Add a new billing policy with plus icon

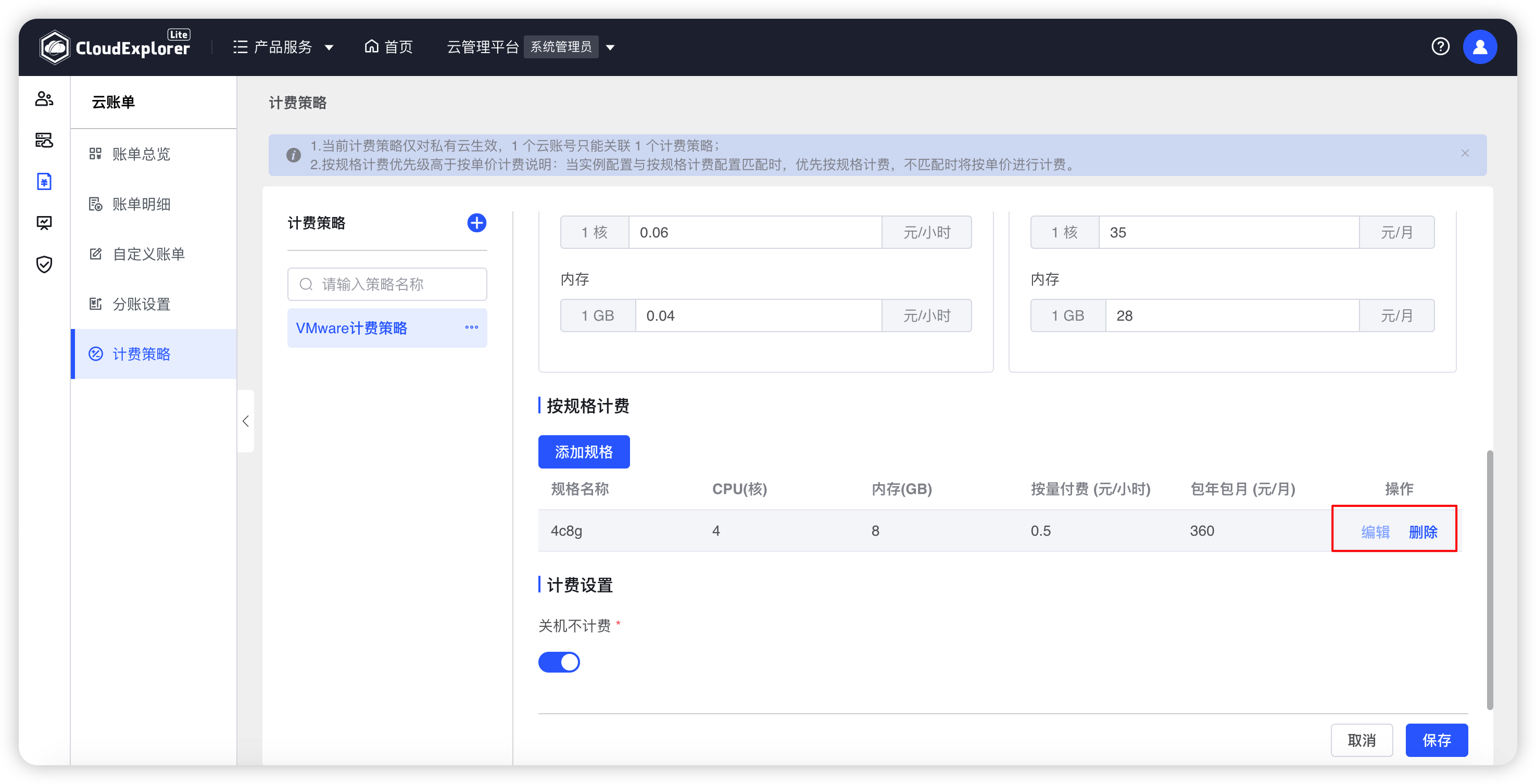tap(476, 223)
